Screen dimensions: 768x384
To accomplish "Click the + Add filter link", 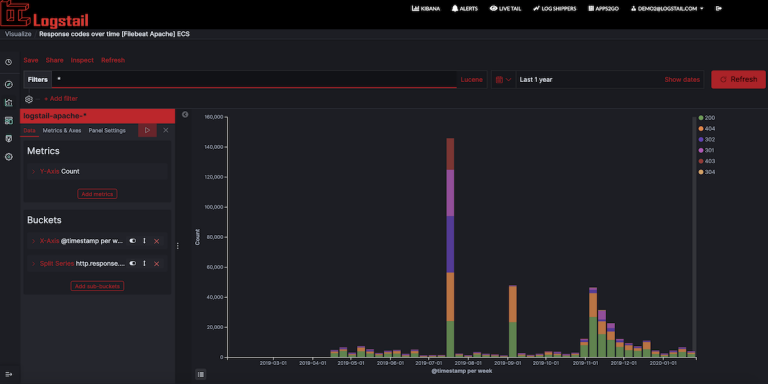I will click(x=61, y=99).
